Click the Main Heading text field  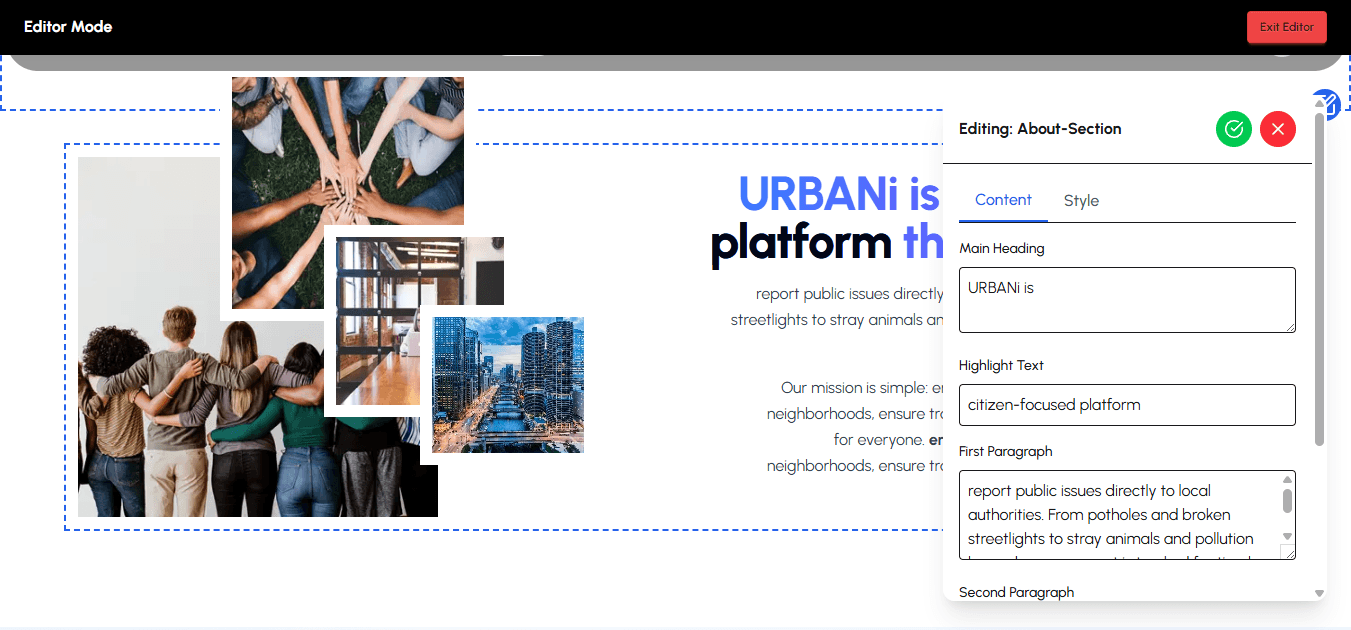tap(1127, 300)
